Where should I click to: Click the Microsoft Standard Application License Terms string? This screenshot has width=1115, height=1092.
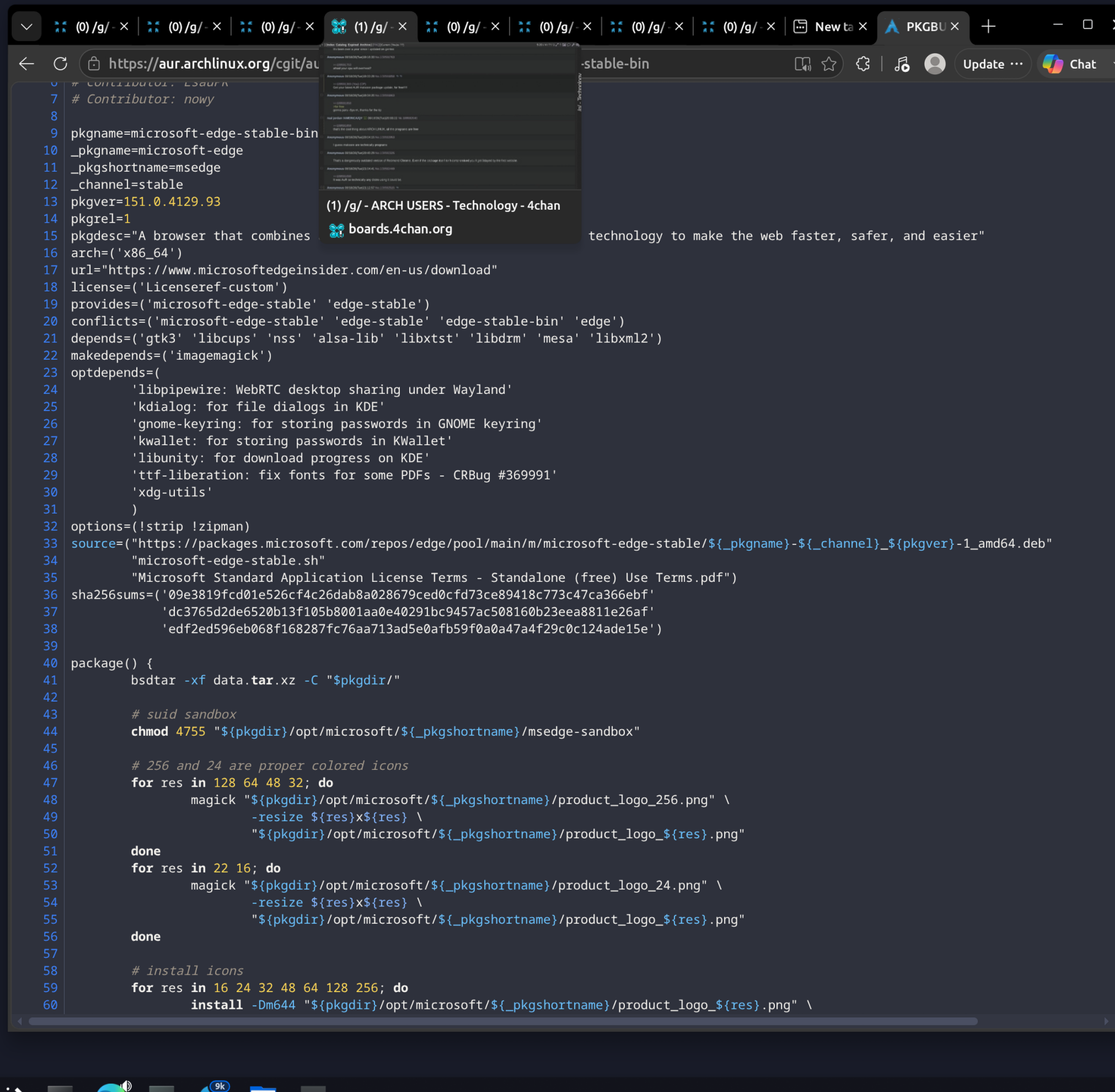tap(430, 578)
